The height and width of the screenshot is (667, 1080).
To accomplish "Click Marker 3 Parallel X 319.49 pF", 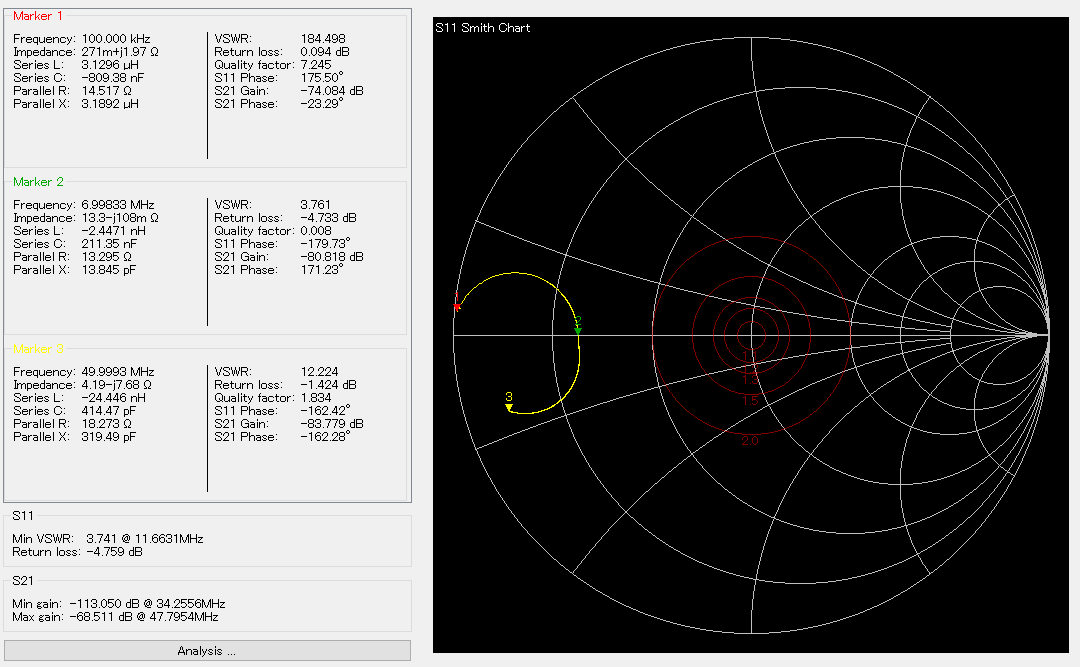I will 109,438.
